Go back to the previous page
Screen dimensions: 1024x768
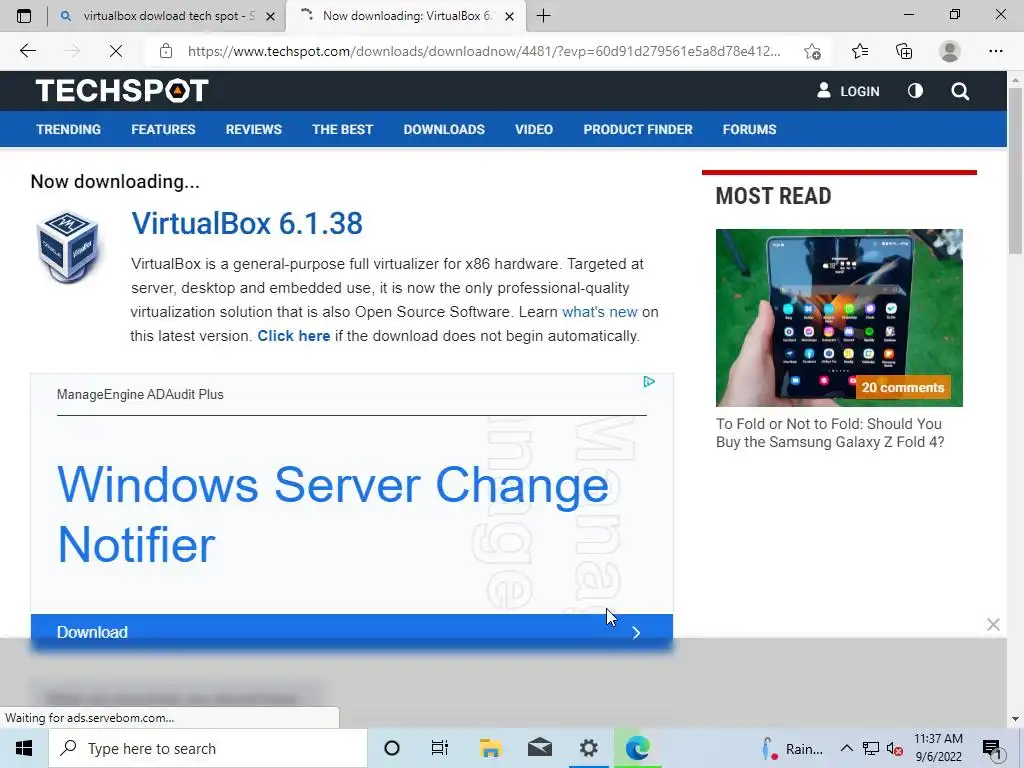click(27, 51)
